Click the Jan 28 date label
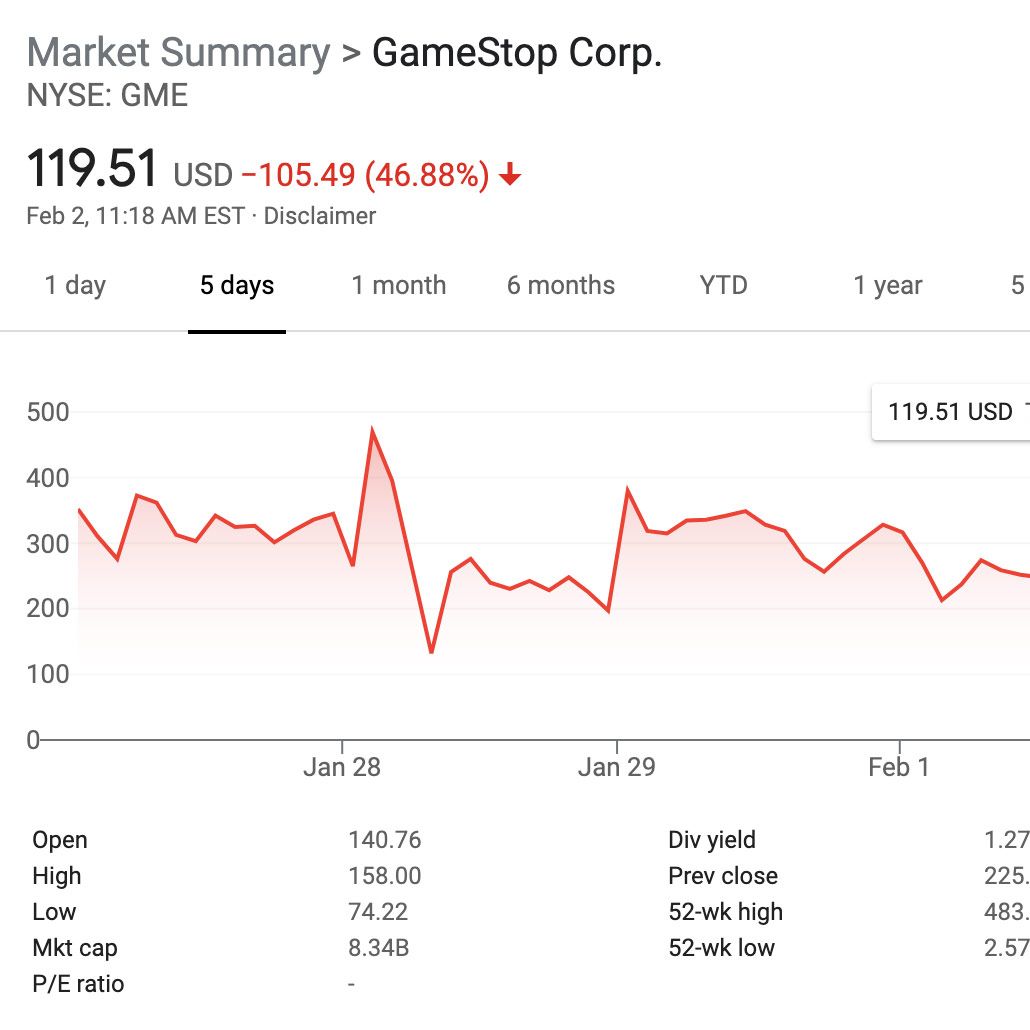Image resolution: width=1030 pixels, height=1030 pixels. (x=342, y=768)
